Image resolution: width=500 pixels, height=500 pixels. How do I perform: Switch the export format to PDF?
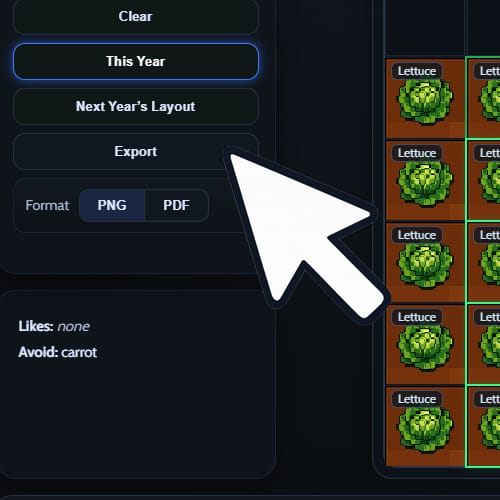point(177,205)
